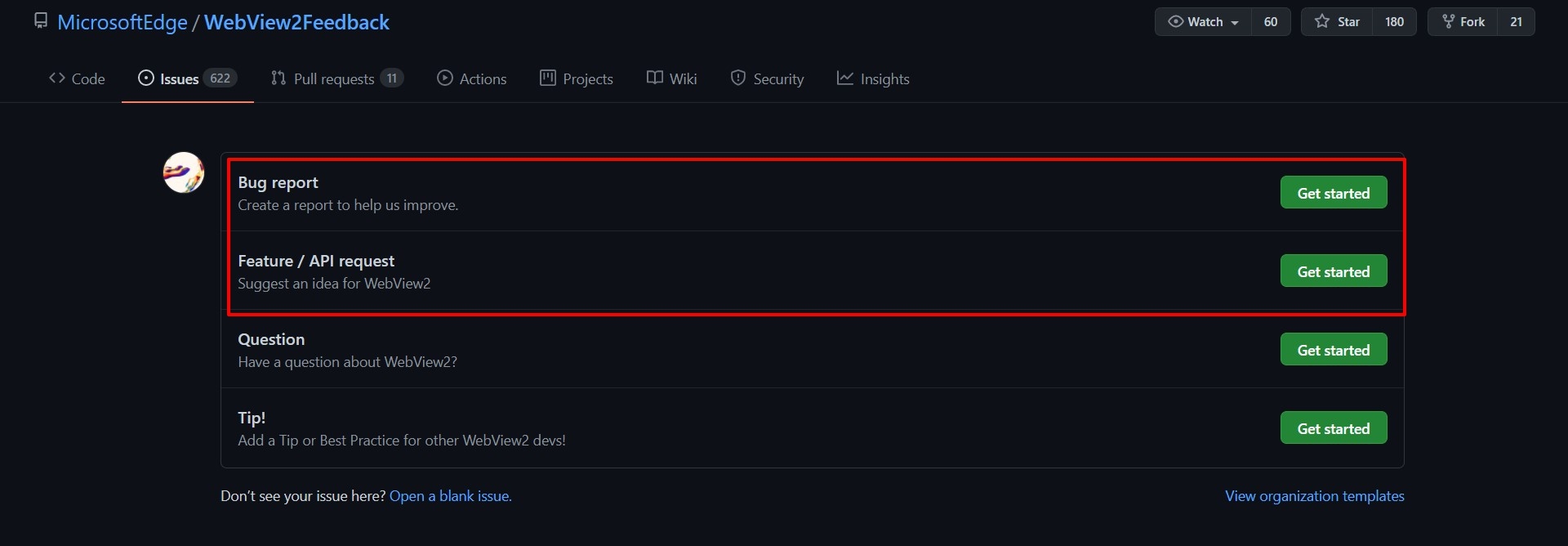View organization templates link
The height and width of the screenshot is (546, 1568).
click(1314, 496)
